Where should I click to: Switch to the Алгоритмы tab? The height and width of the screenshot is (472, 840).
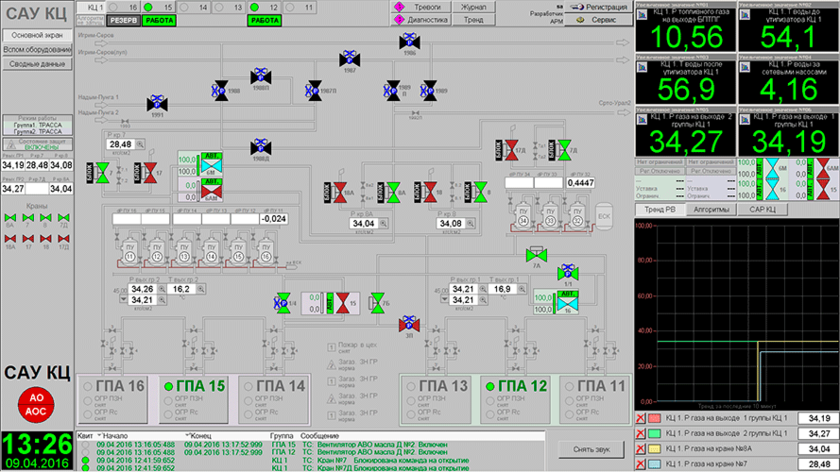712,210
